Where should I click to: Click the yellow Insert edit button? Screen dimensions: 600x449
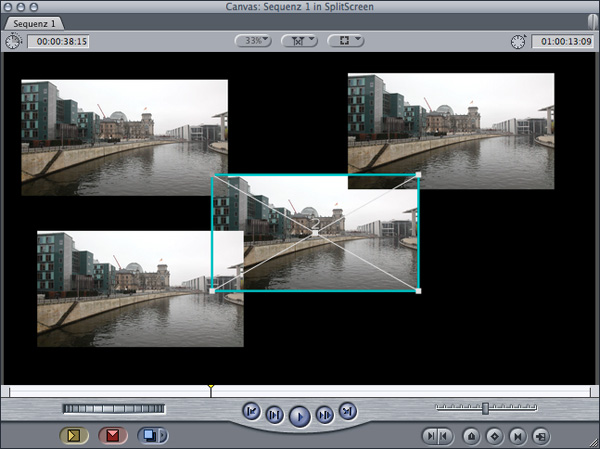tap(73, 435)
